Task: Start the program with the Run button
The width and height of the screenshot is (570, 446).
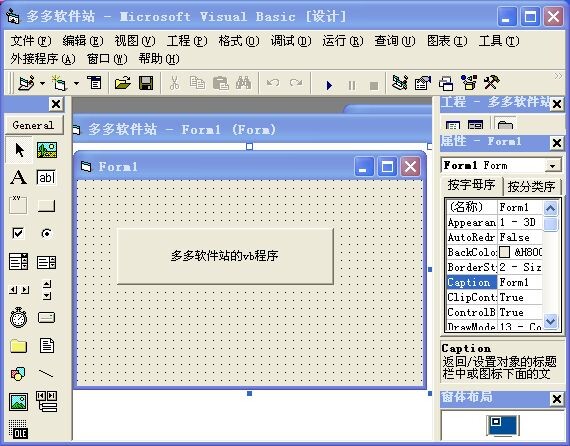Action: coord(329,85)
